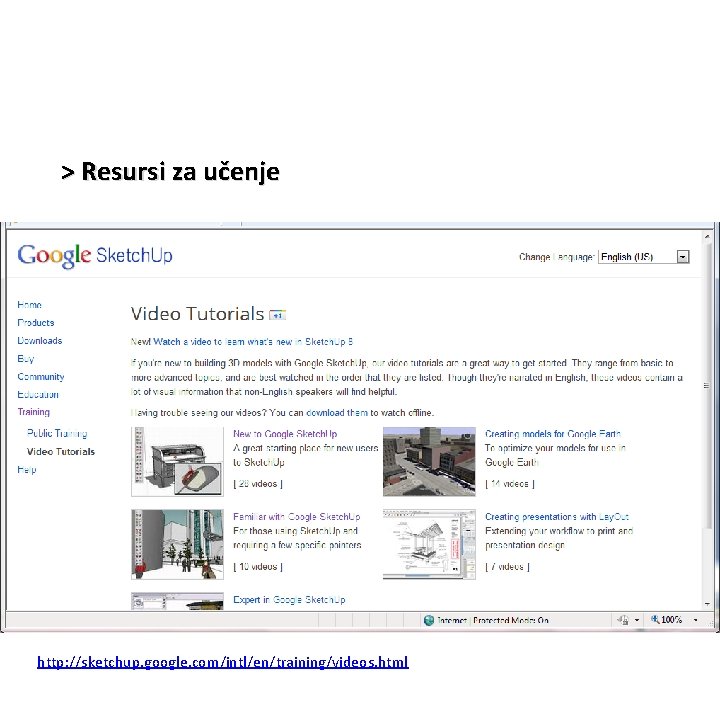
Task: Open Creating presentations with LayOut link
Action: 557,517
